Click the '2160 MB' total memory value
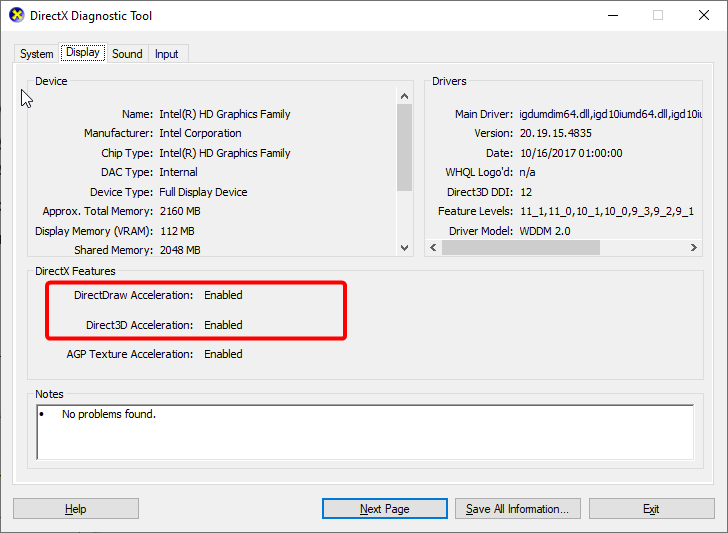This screenshot has width=728, height=533. tap(180, 211)
